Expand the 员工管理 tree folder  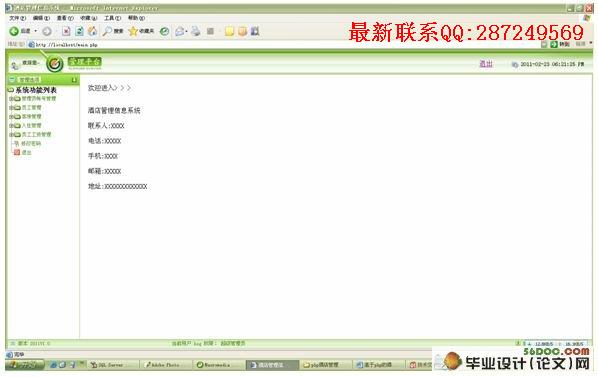(x=11, y=108)
